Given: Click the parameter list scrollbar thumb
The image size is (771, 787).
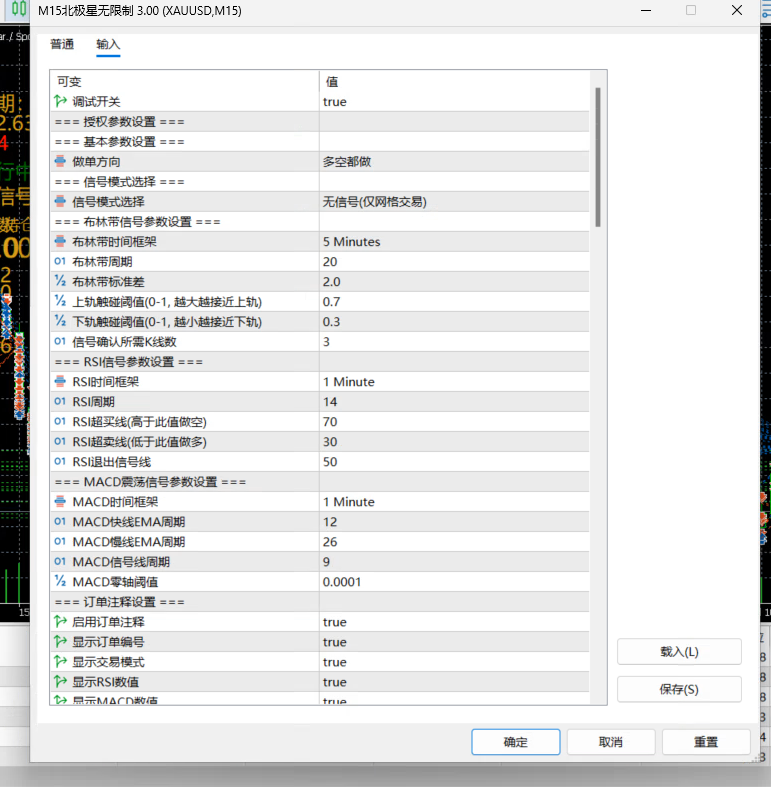Looking at the screenshot, I should tap(597, 157).
